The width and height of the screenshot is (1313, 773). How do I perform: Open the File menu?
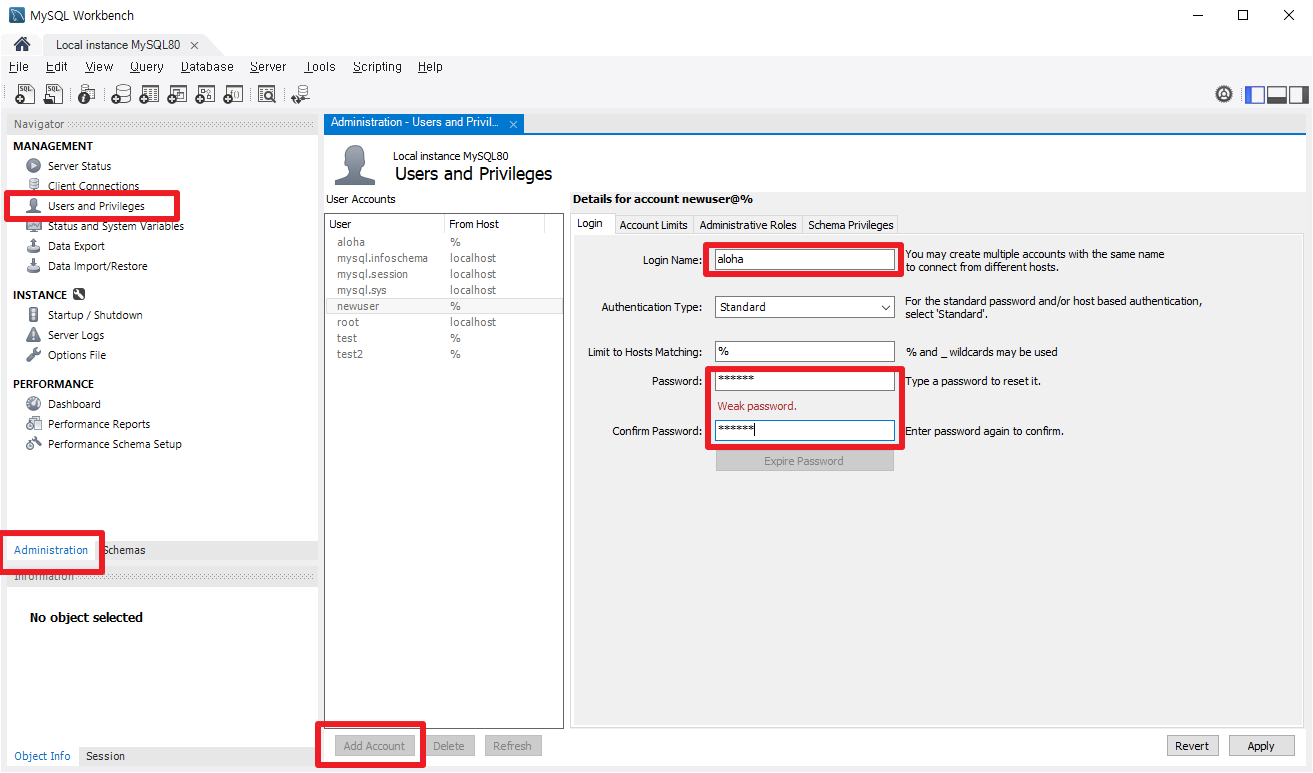[x=18, y=67]
